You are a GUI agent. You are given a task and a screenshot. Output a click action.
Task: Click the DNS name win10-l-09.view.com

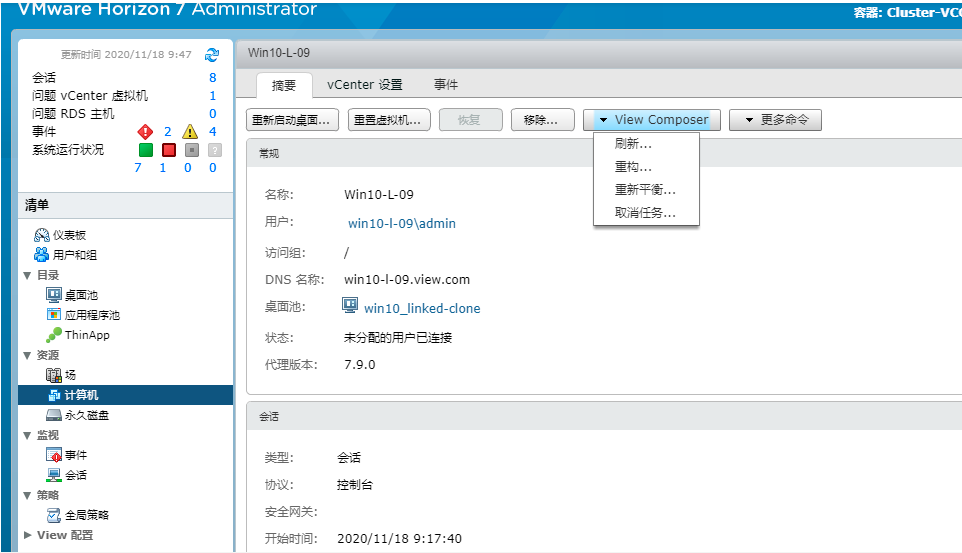pos(407,280)
